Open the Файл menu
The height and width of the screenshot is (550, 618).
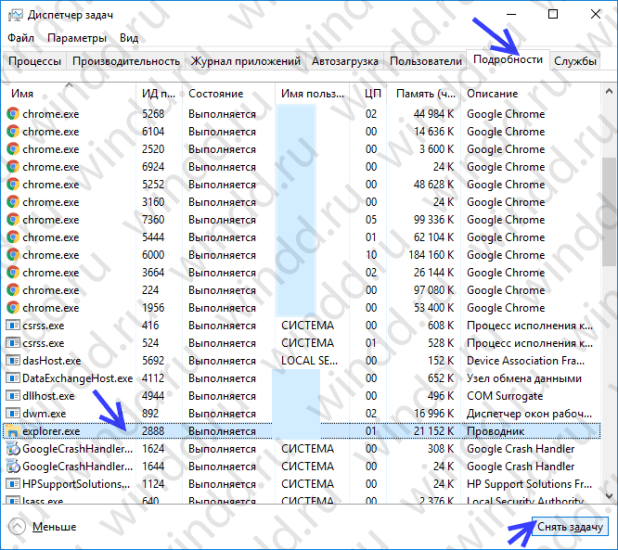coord(21,38)
